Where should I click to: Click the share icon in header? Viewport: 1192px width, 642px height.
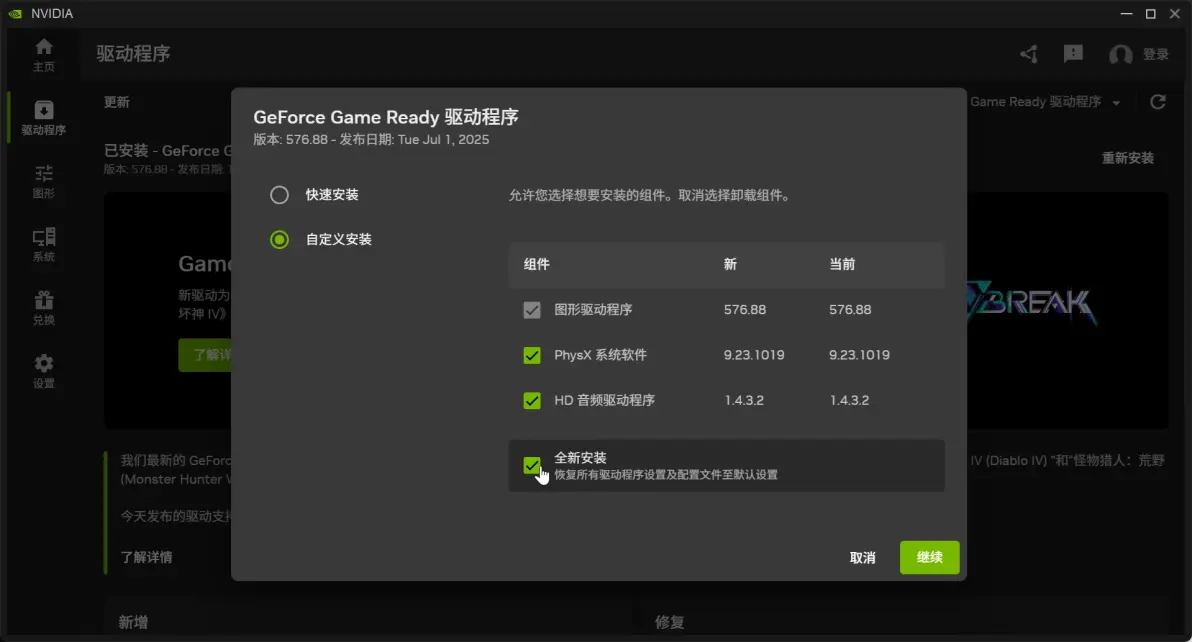[1029, 54]
